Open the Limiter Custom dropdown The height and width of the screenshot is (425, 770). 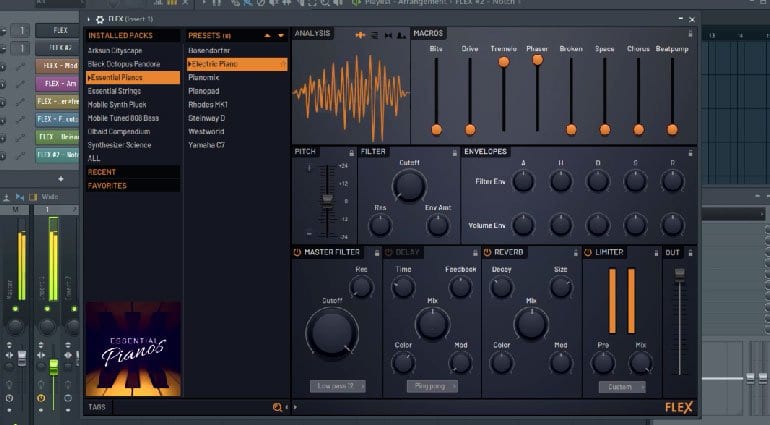coord(622,386)
